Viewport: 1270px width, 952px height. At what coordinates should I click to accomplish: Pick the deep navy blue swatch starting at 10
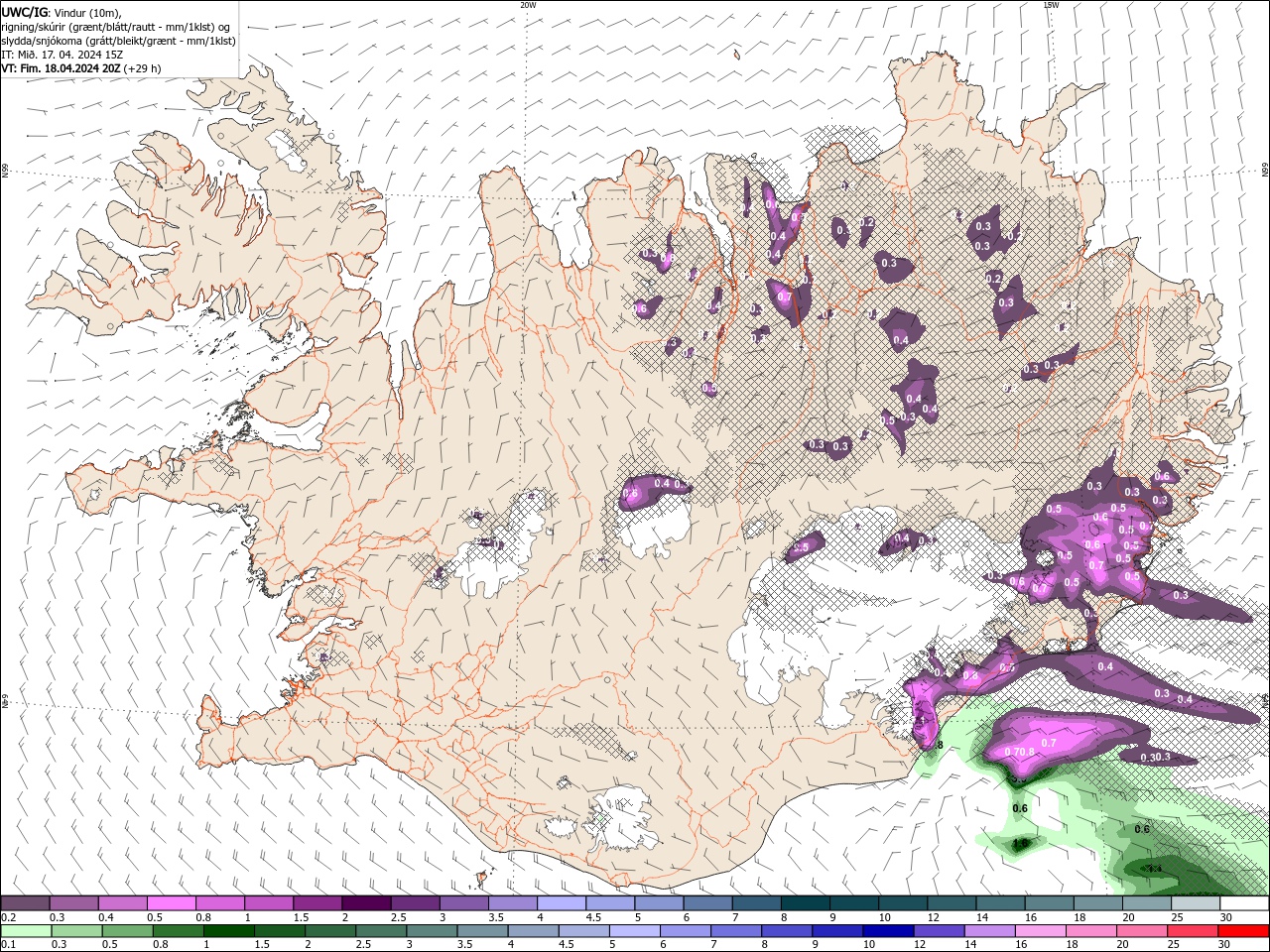[x=889, y=931]
